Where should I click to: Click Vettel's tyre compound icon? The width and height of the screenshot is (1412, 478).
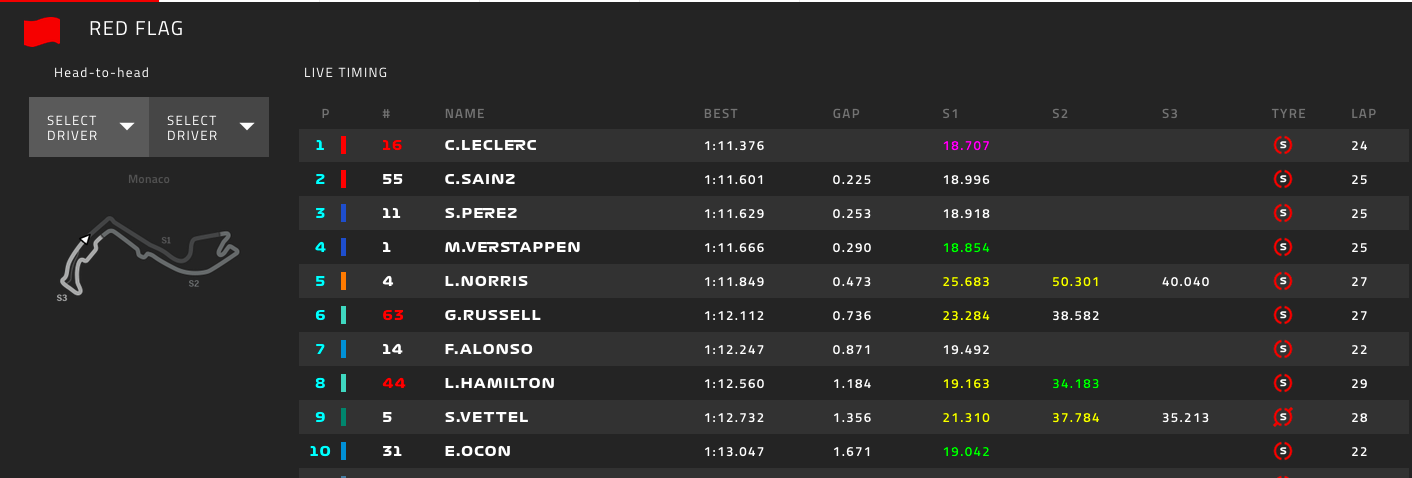(1284, 417)
